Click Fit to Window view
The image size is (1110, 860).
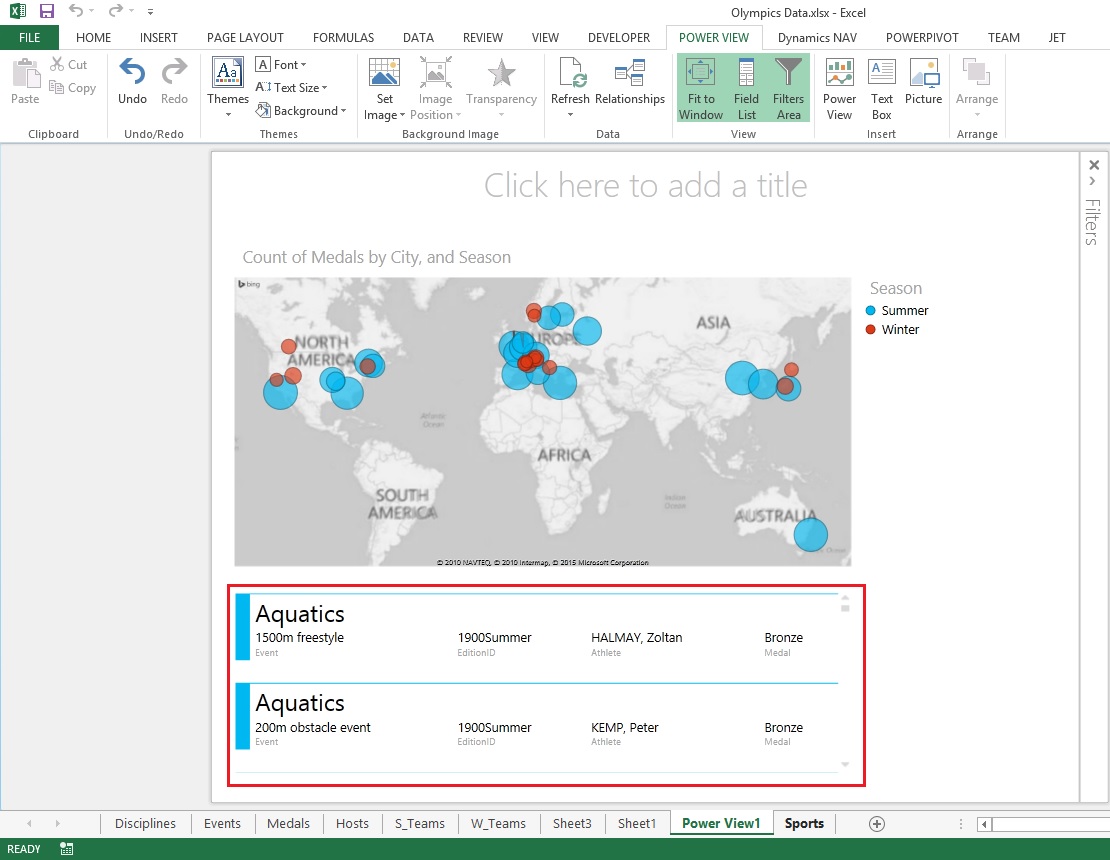pos(700,85)
